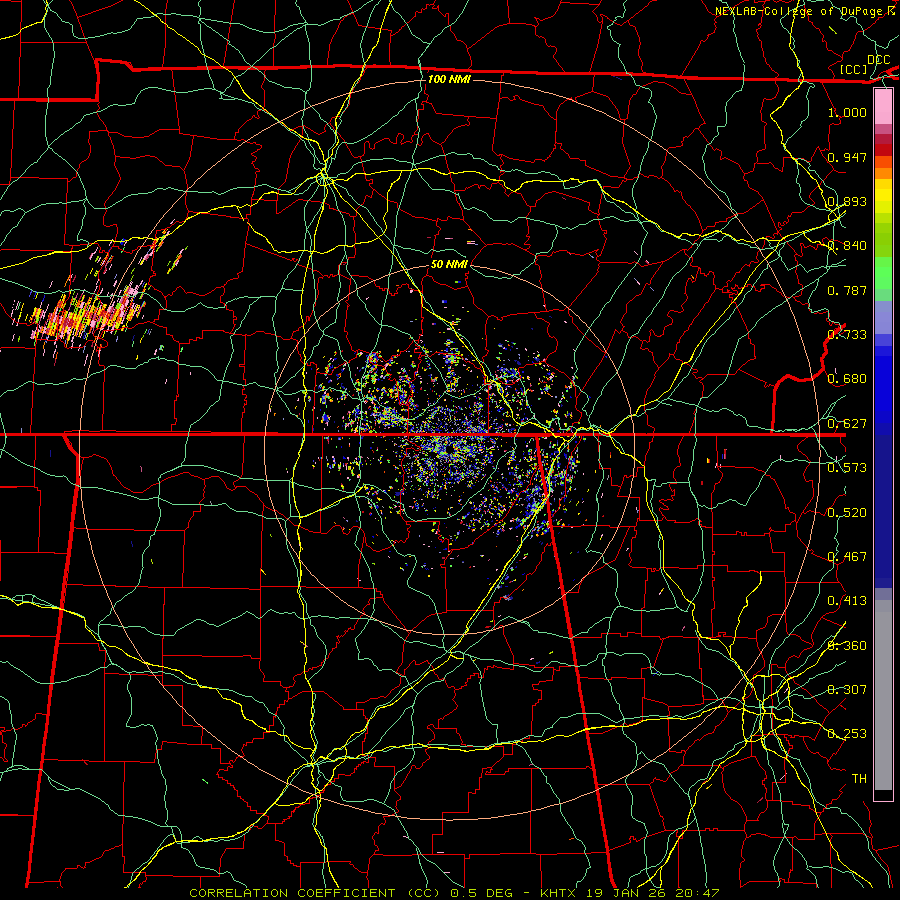Select the 0.413 scale value
The image size is (900, 900).
(847, 601)
